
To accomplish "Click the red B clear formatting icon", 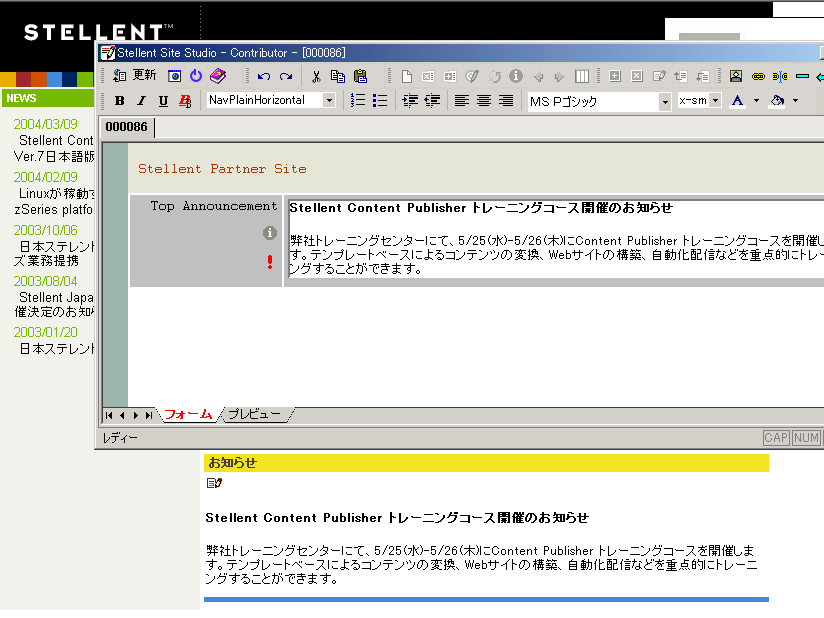I will coord(185,100).
